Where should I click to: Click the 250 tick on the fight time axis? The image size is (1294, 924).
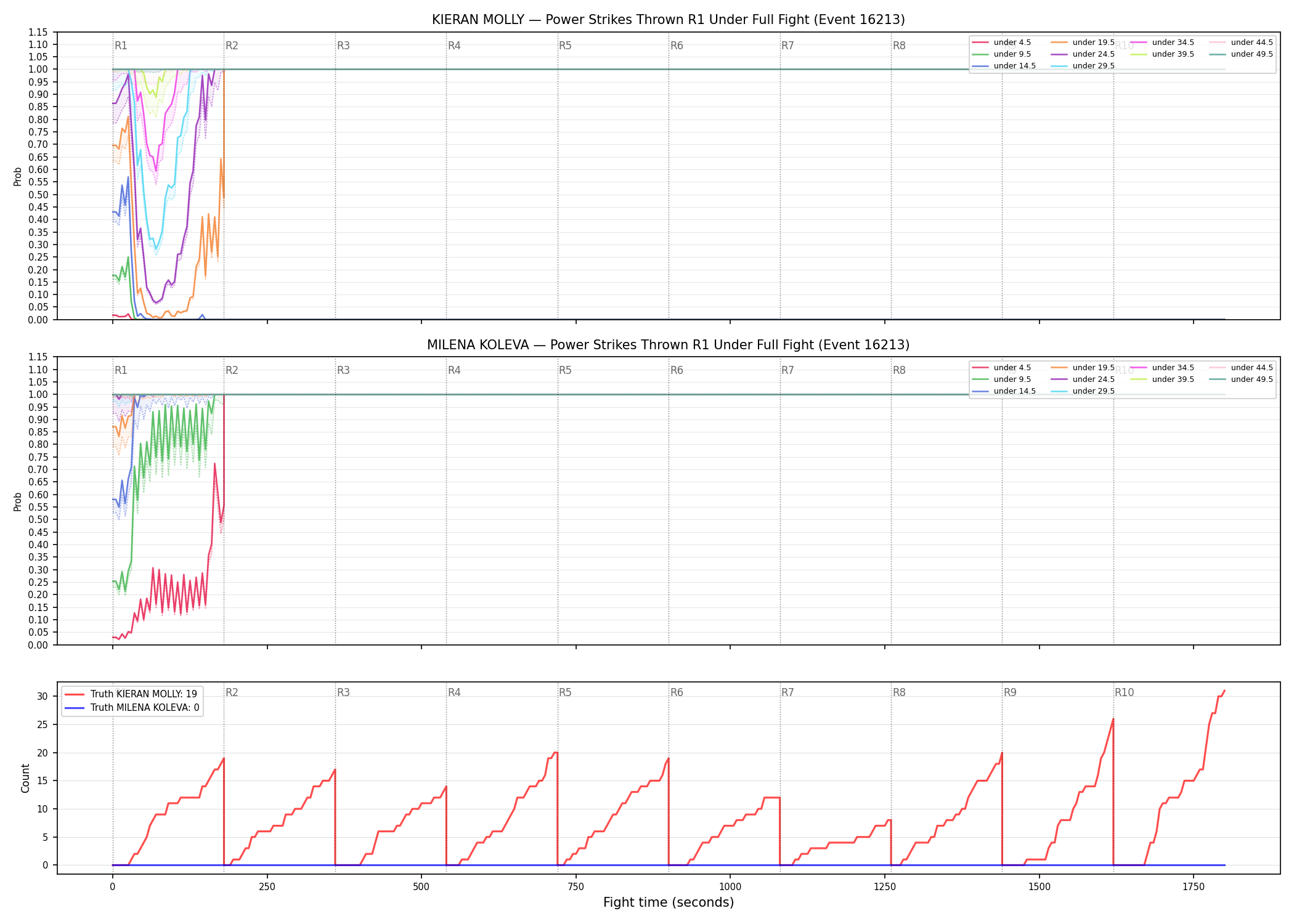click(267, 887)
